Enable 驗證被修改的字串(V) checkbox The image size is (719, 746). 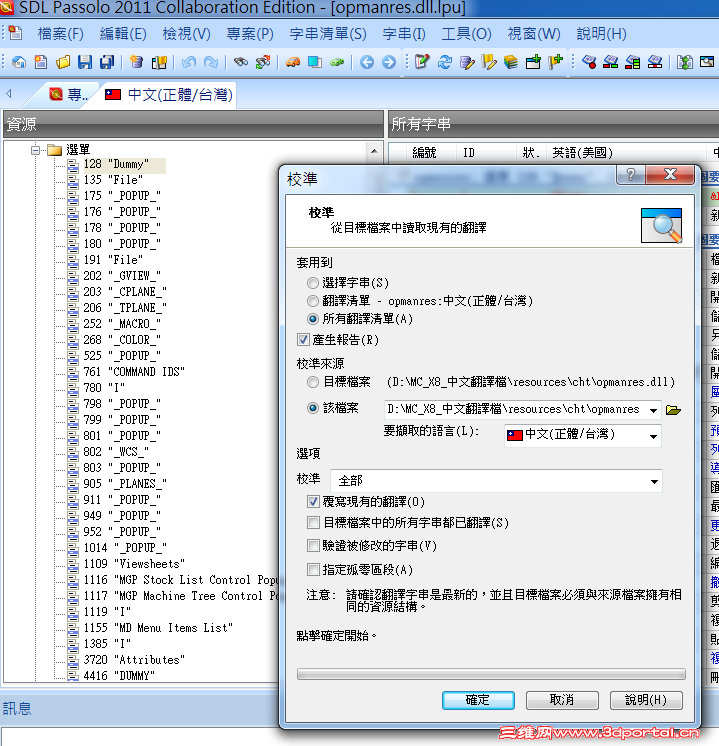pyautogui.click(x=313, y=546)
